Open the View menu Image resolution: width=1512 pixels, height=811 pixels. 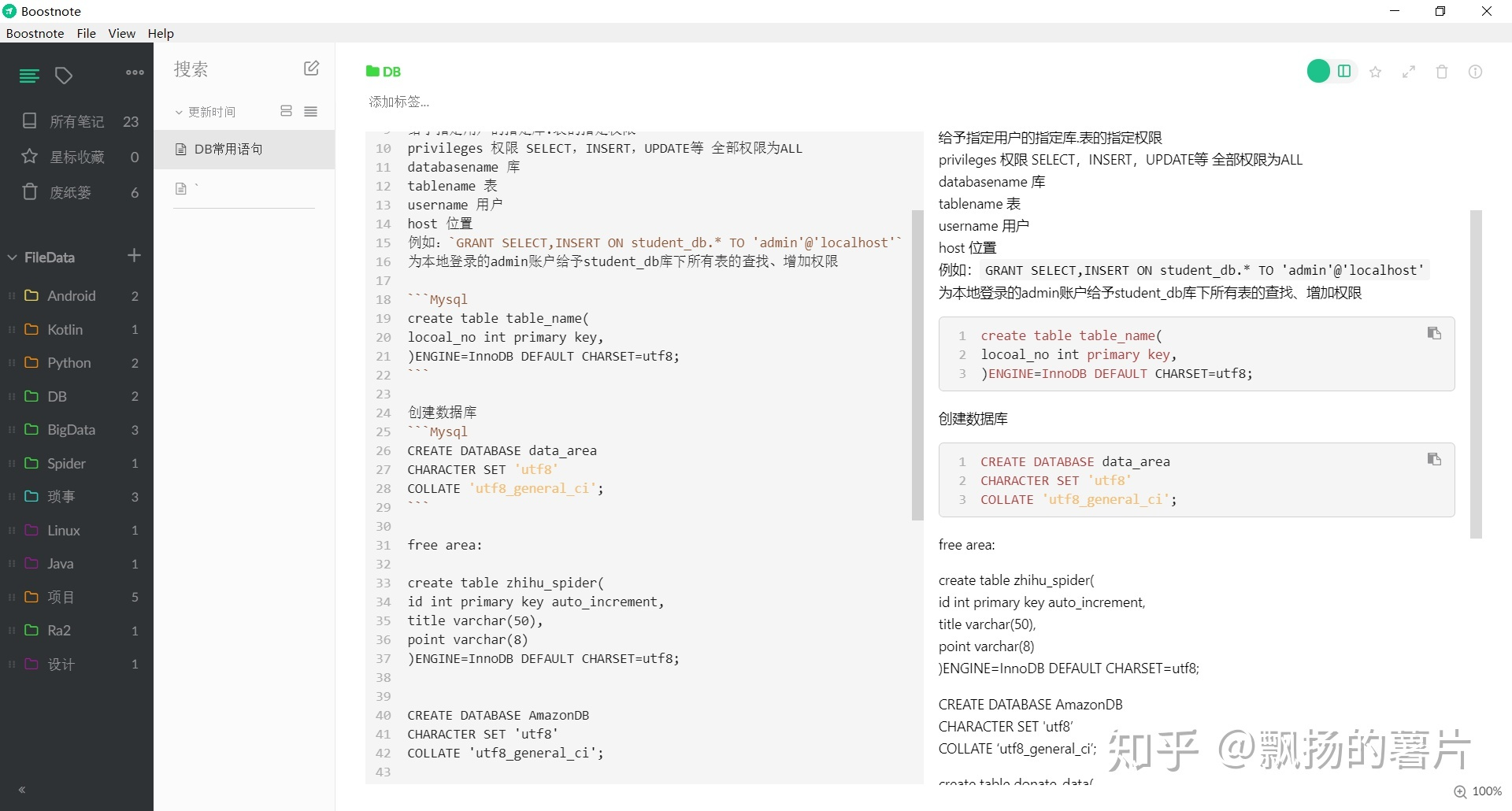click(121, 33)
